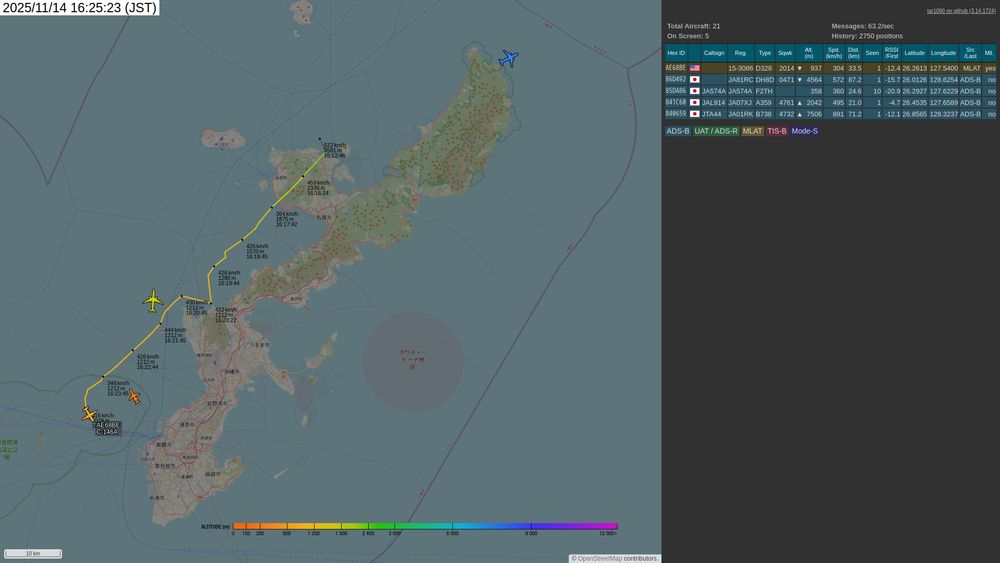Sort by the Latitude column header

click(914, 53)
